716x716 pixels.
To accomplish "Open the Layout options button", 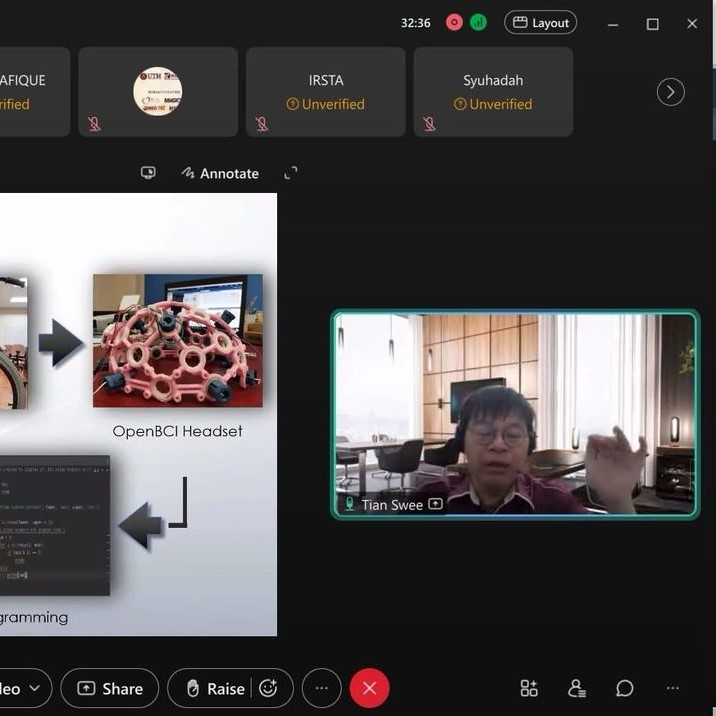I will (541, 22).
